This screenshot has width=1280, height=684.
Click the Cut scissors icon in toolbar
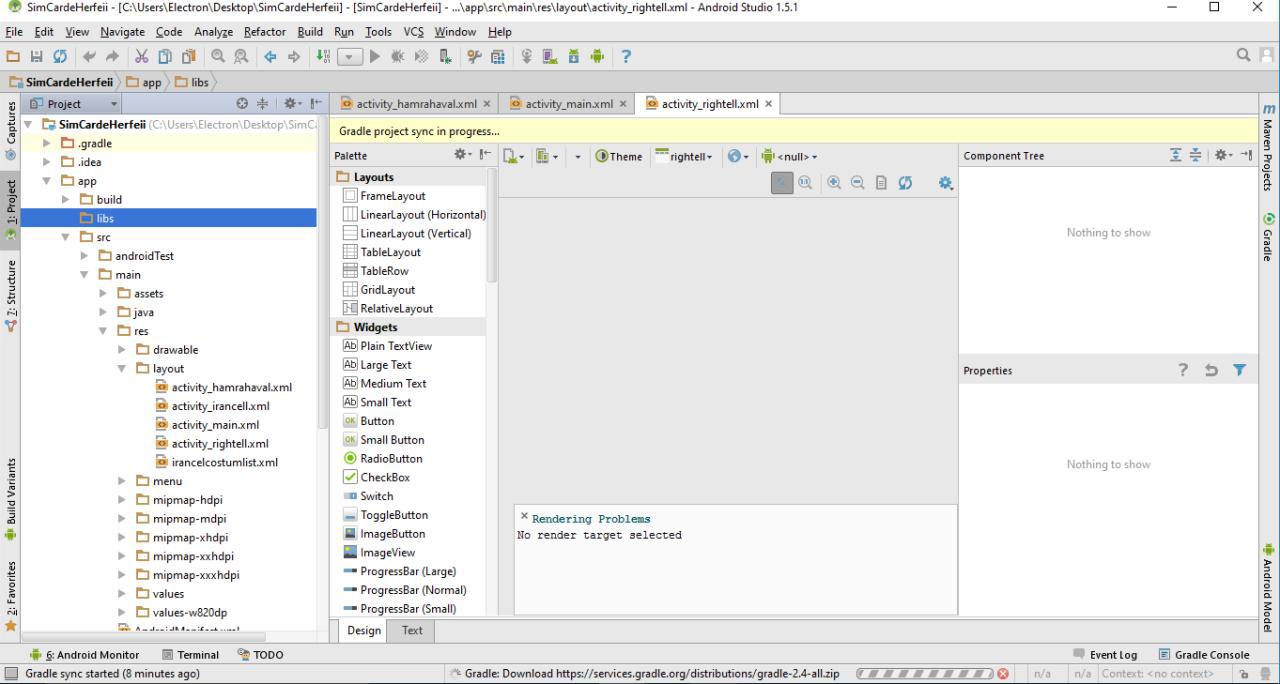click(141, 57)
